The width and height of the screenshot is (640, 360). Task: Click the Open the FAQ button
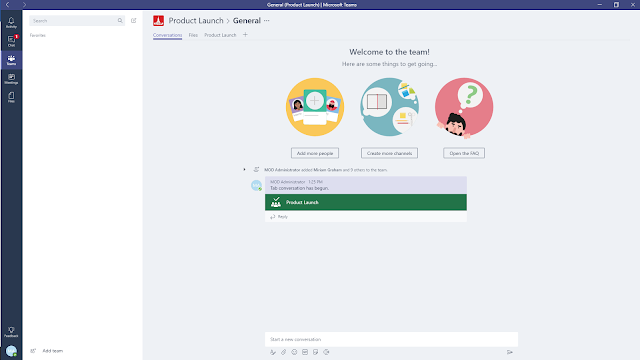(464, 153)
